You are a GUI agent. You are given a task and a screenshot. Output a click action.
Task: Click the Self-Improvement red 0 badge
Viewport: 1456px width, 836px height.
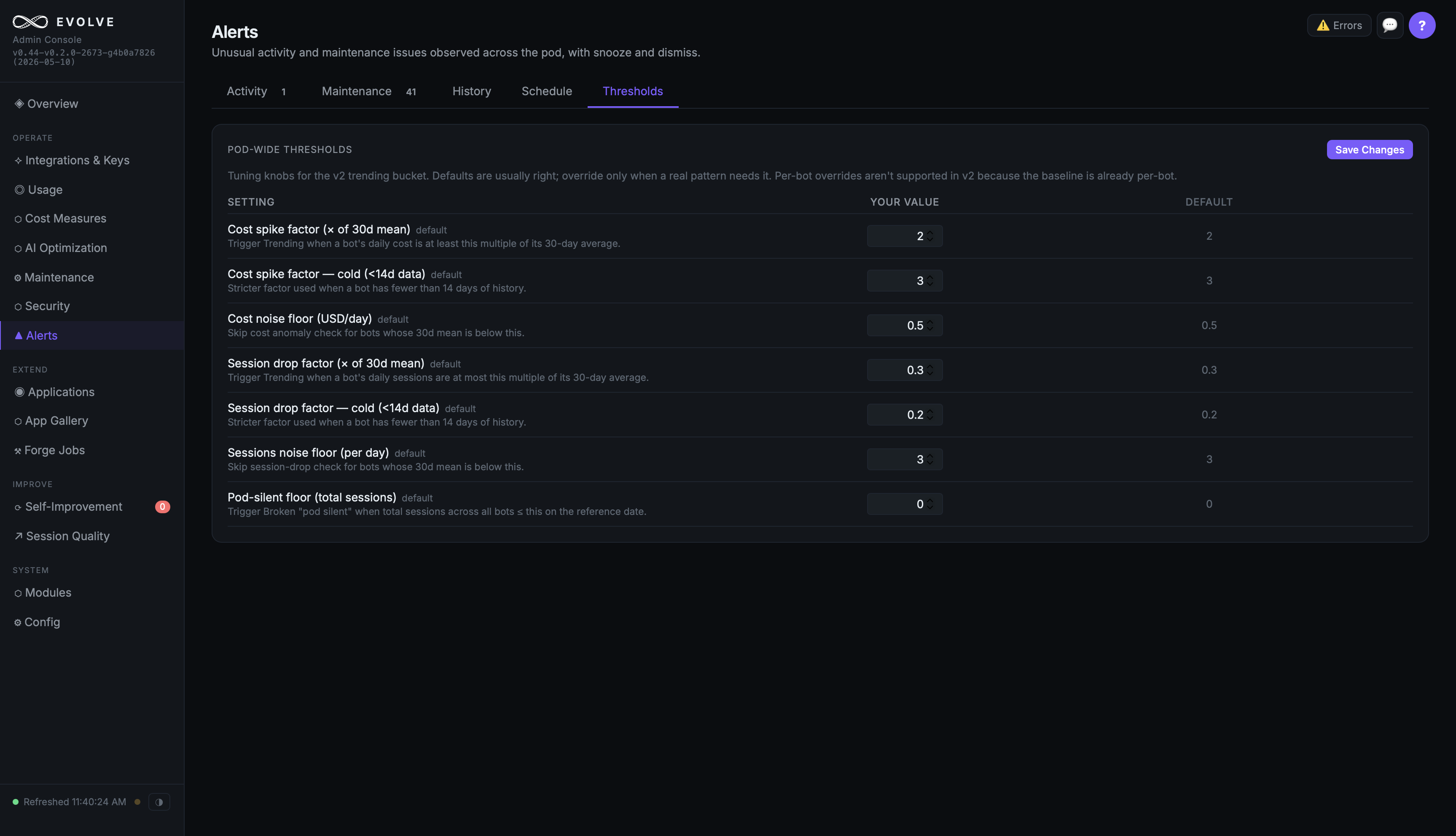tap(163, 507)
